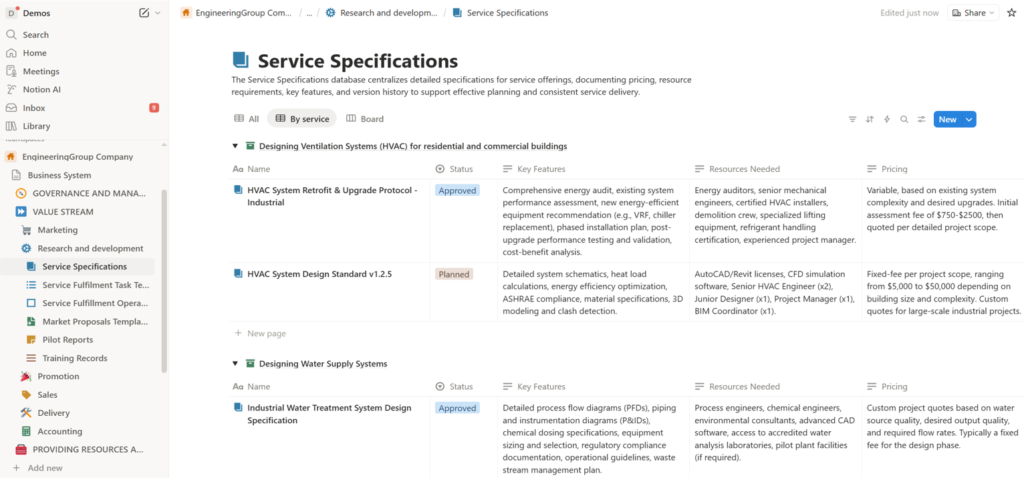Click the blue New button

[946, 119]
